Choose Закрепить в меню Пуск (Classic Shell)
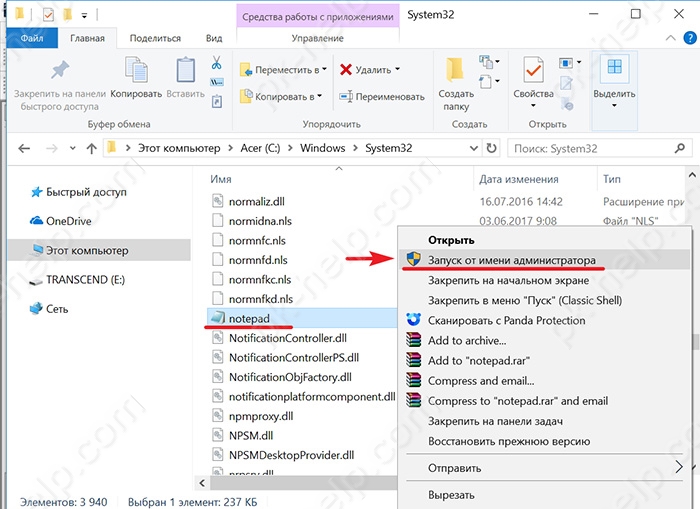 pos(544,300)
